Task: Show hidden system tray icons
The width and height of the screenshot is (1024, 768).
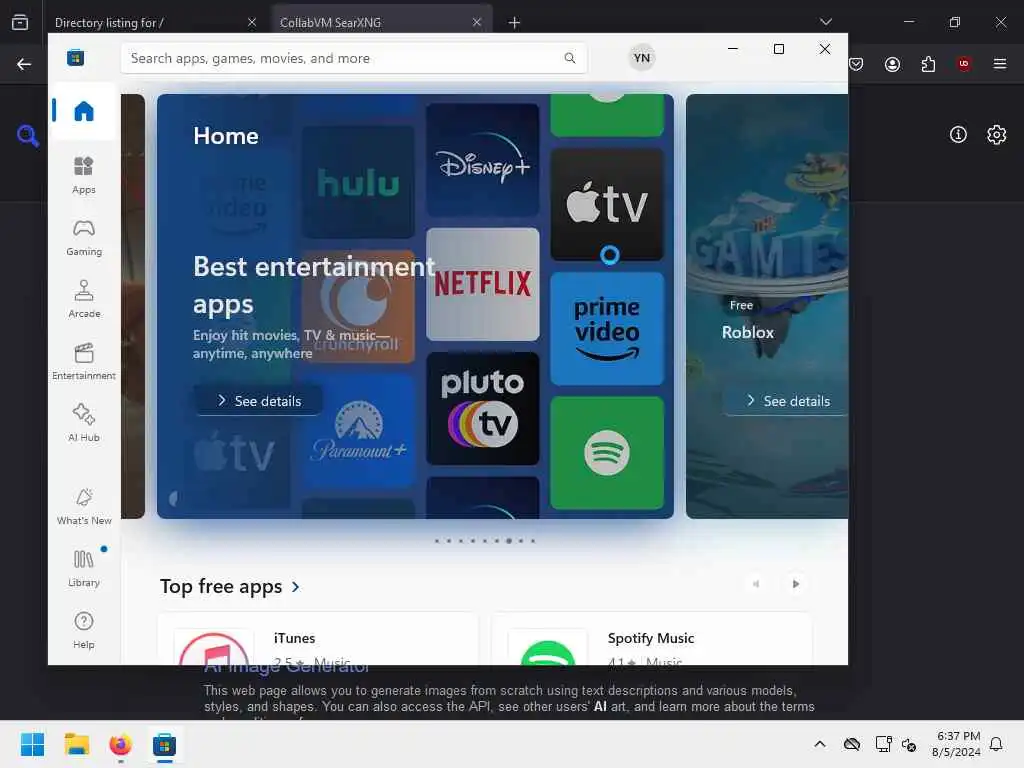Action: [820, 744]
